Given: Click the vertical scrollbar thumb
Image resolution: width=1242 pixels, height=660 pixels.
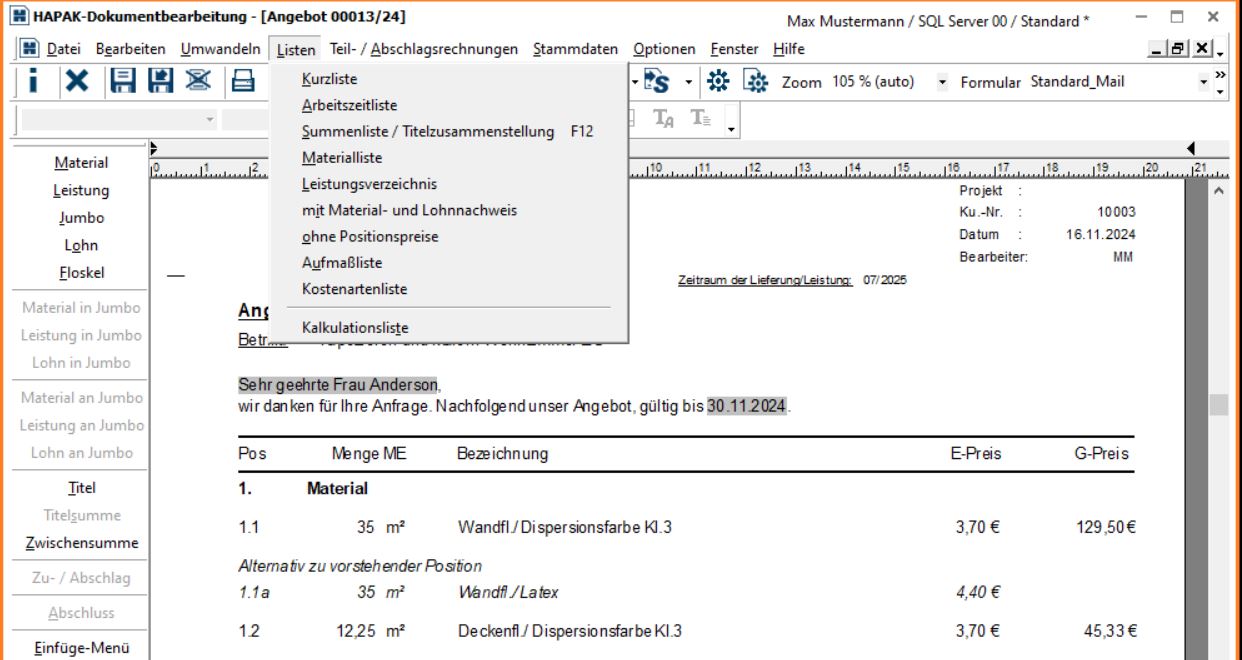Looking at the screenshot, I should (x=1217, y=404).
